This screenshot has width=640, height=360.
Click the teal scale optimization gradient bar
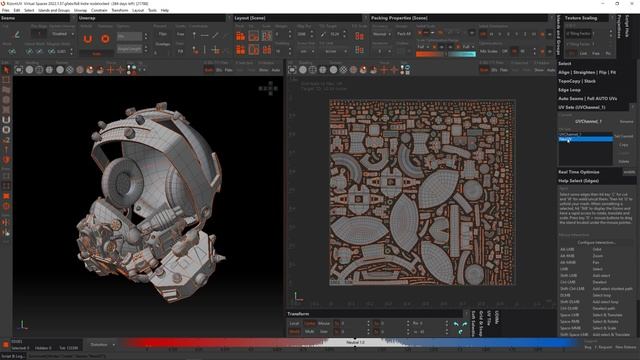[x=462, y=54]
